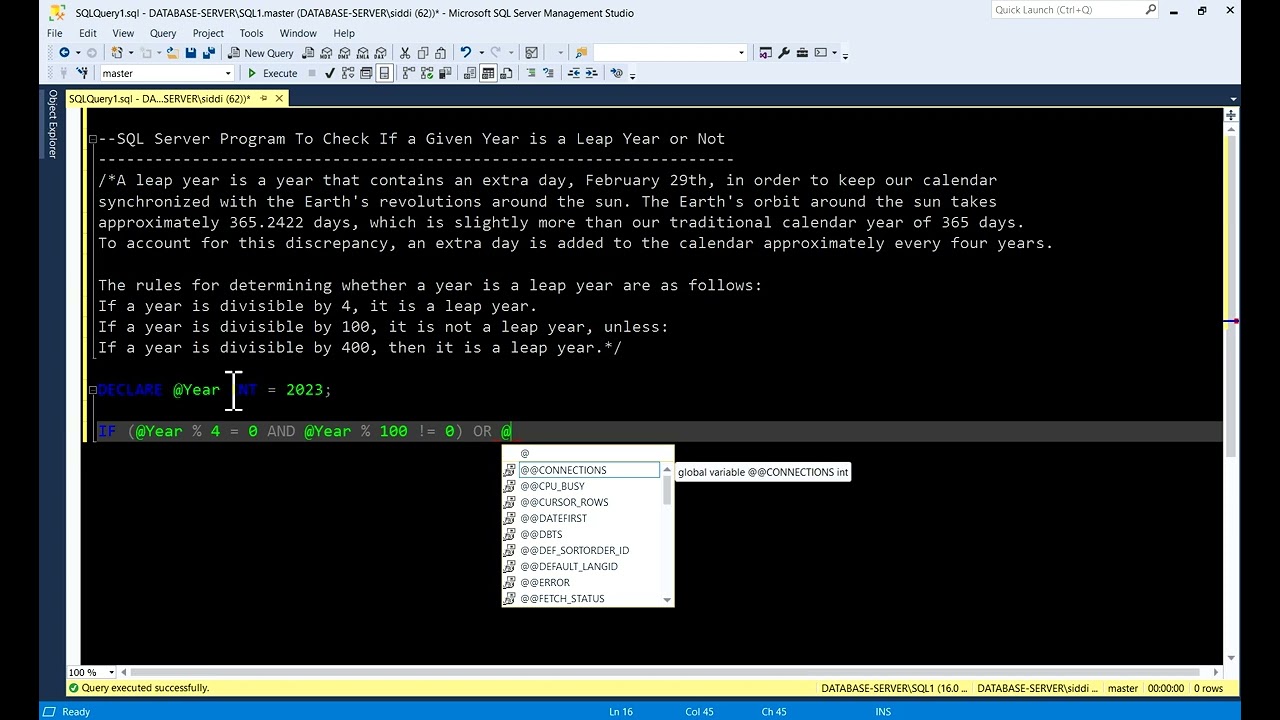This screenshot has height=720, width=1280.
Task: Display the Estimated Execution Plan icon
Action: (x=348, y=73)
